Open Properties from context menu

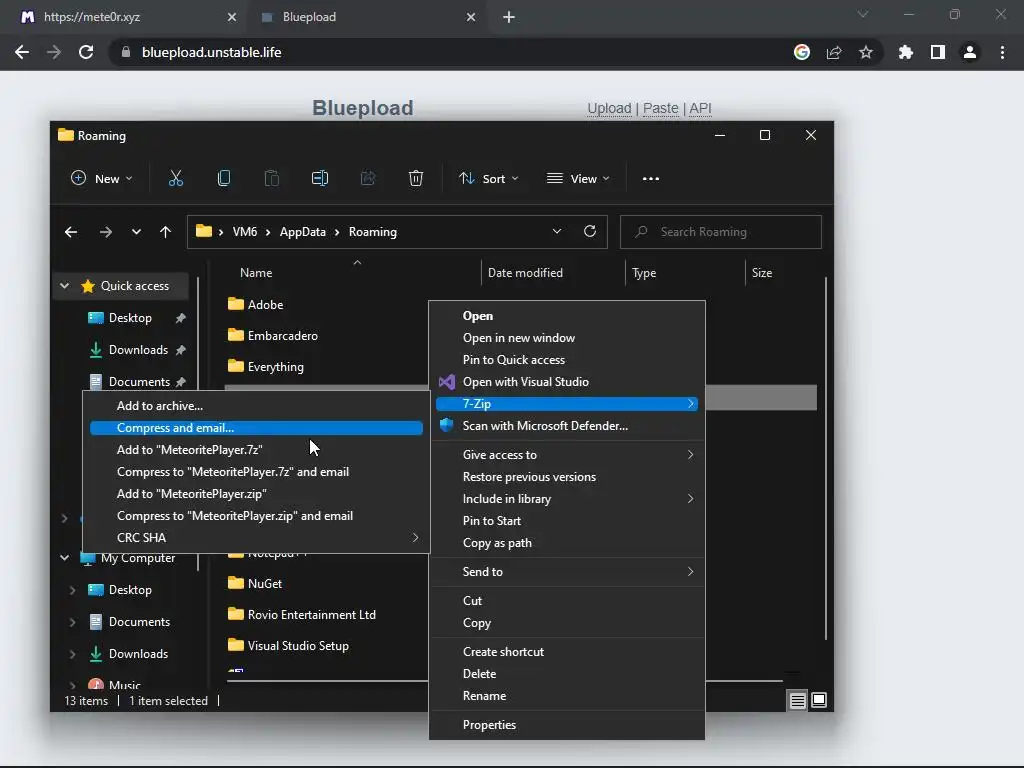point(567,725)
